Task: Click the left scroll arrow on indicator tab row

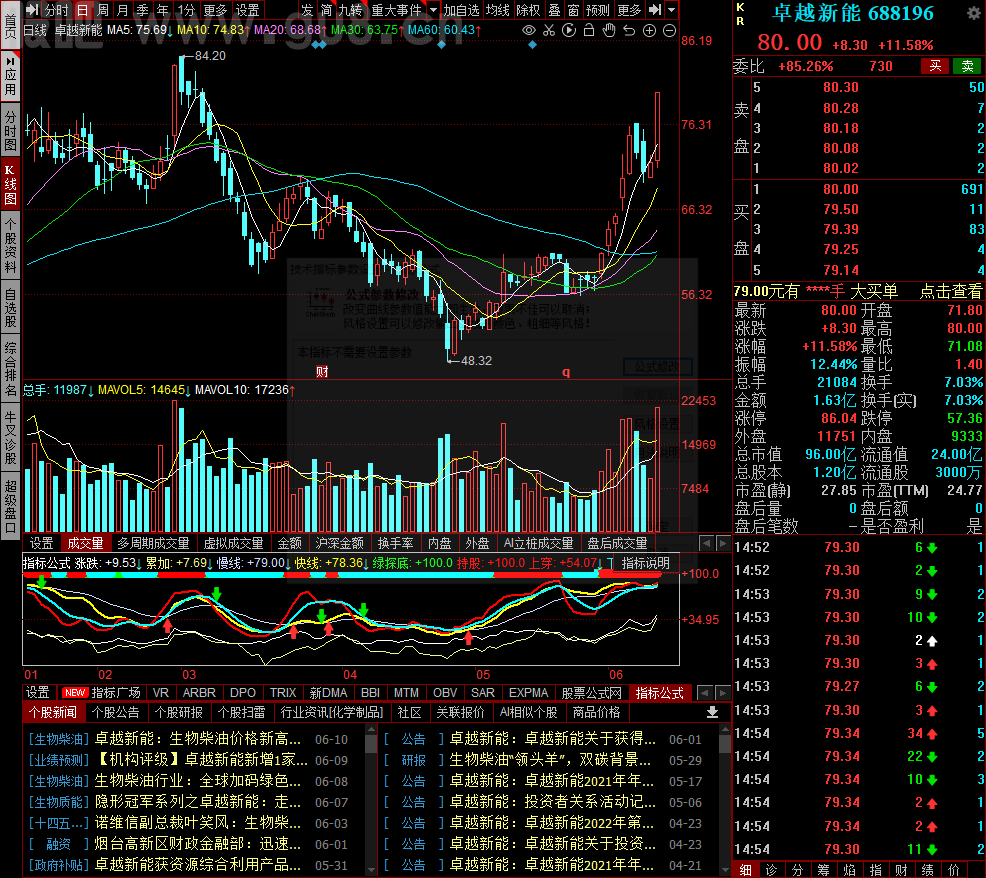Action: point(705,692)
